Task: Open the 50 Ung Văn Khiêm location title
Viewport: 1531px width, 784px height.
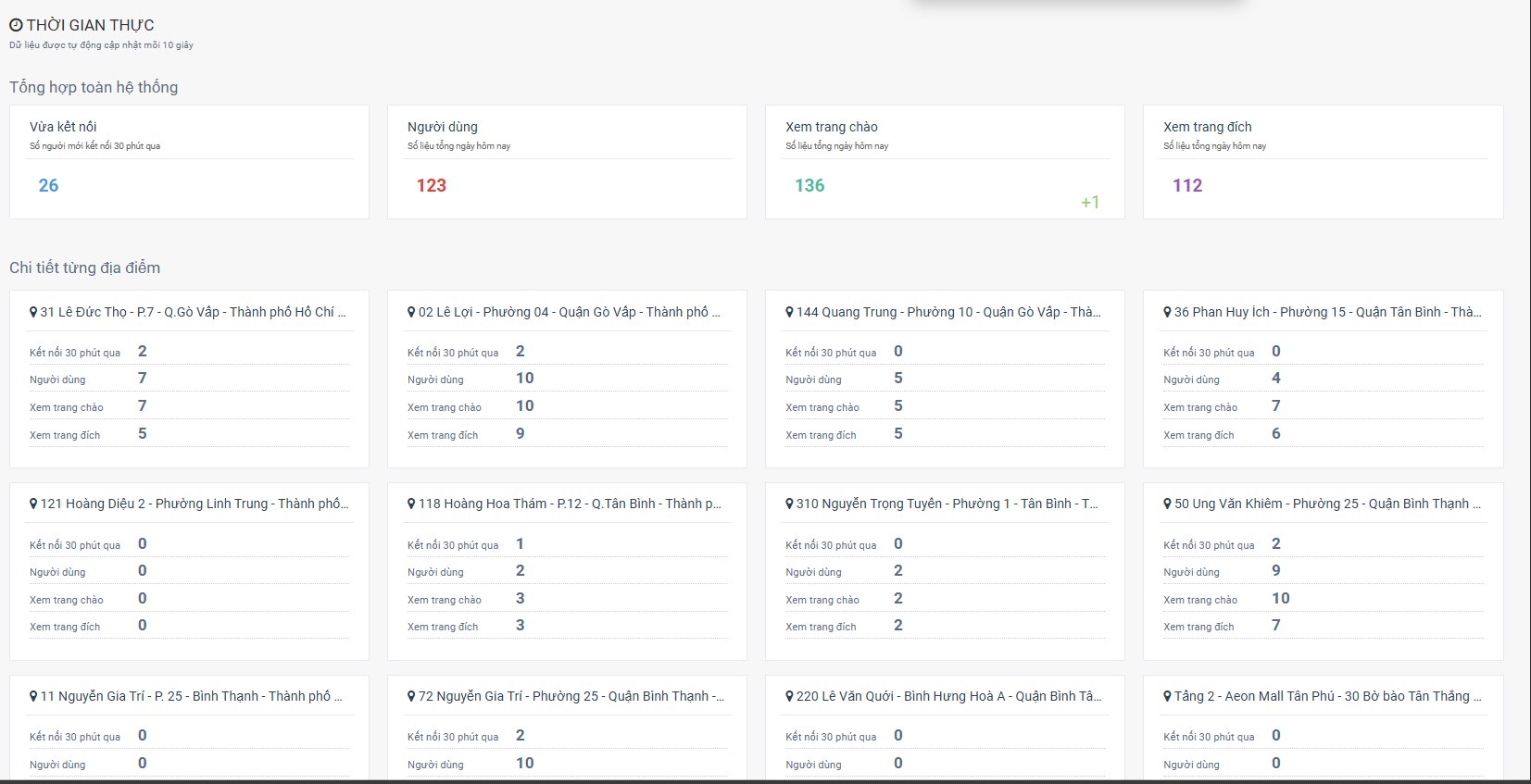Action: point(1327,504)
